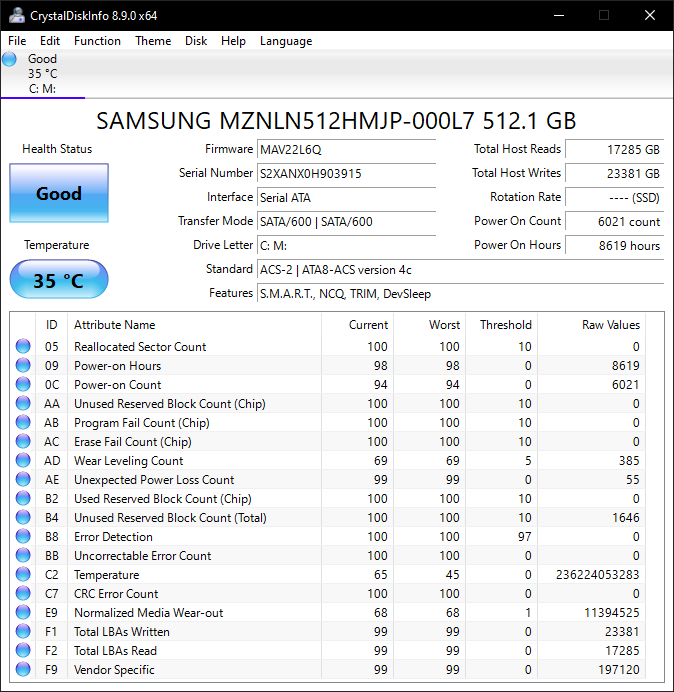Click status orb for Power-on Hours row
674x692 pixels.
23,365
